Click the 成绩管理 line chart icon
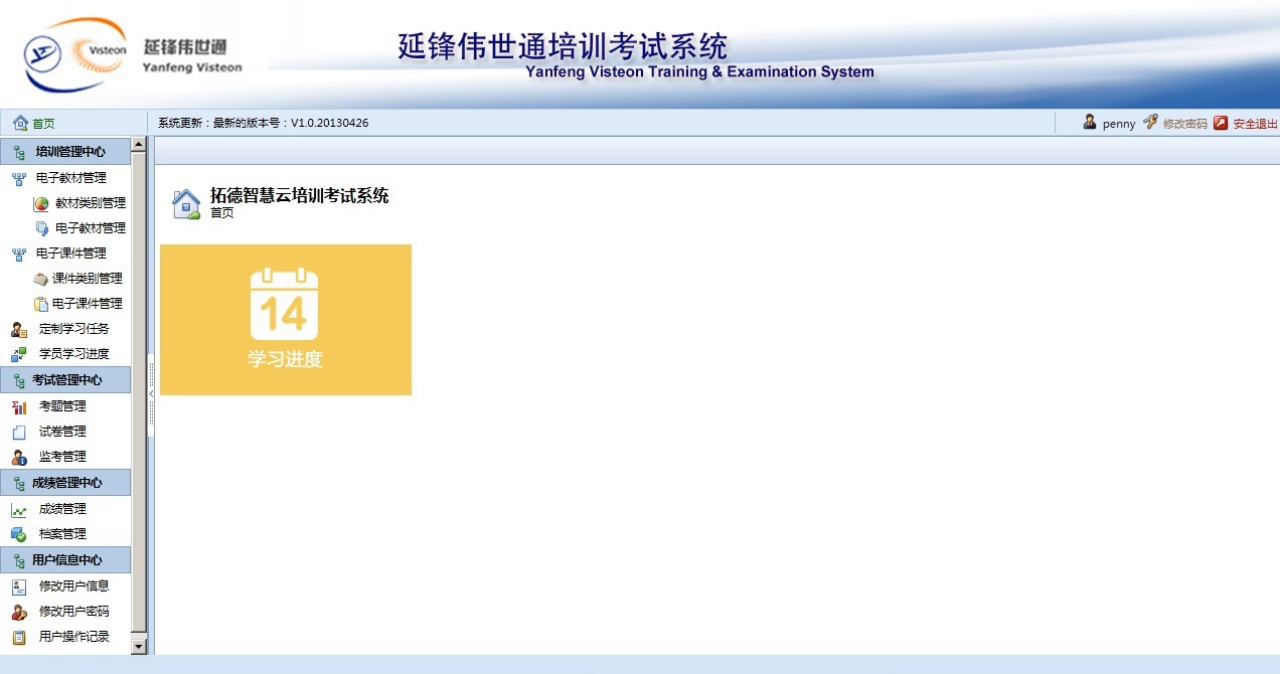The image size is (1280, 674). (x=19, y=510)
